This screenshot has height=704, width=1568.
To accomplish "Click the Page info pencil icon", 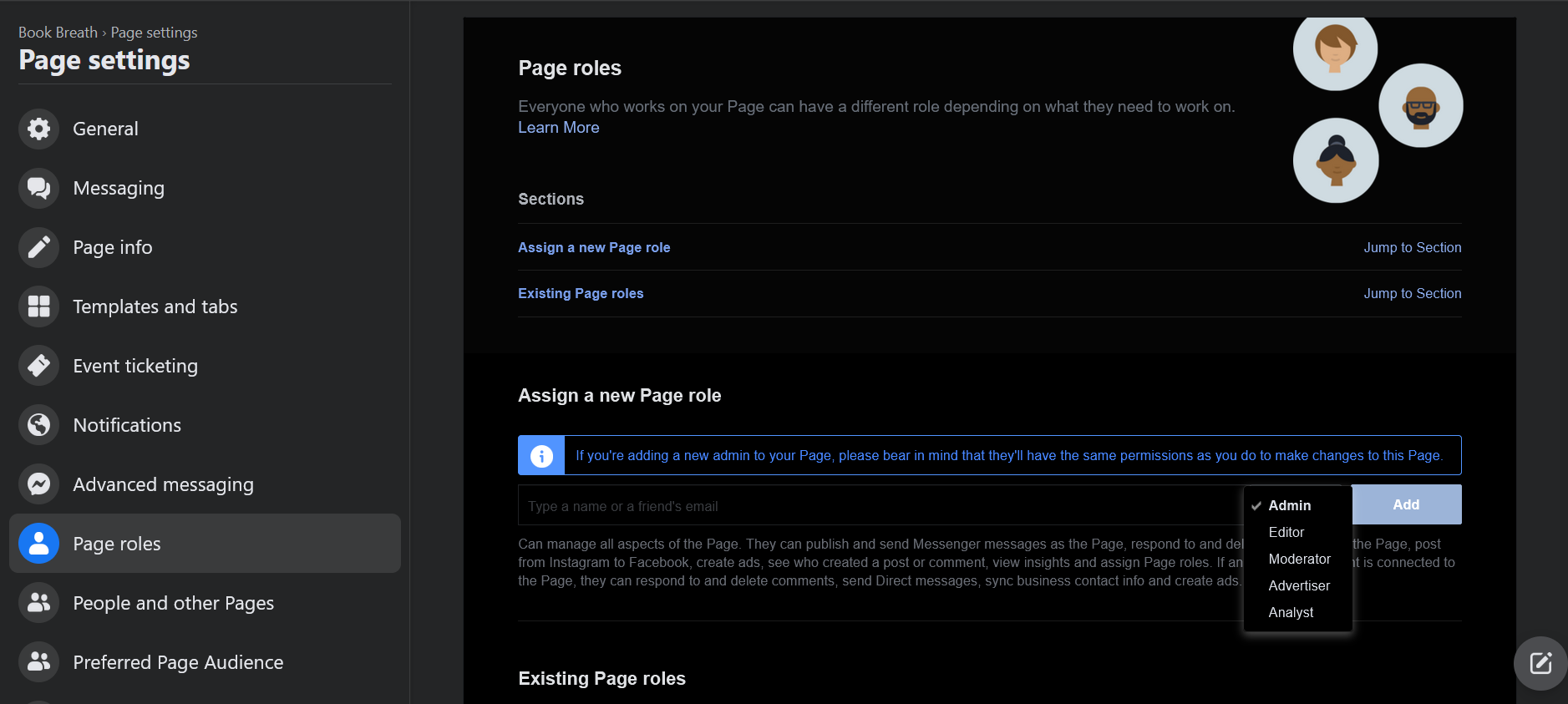I will tap(38, 247).
